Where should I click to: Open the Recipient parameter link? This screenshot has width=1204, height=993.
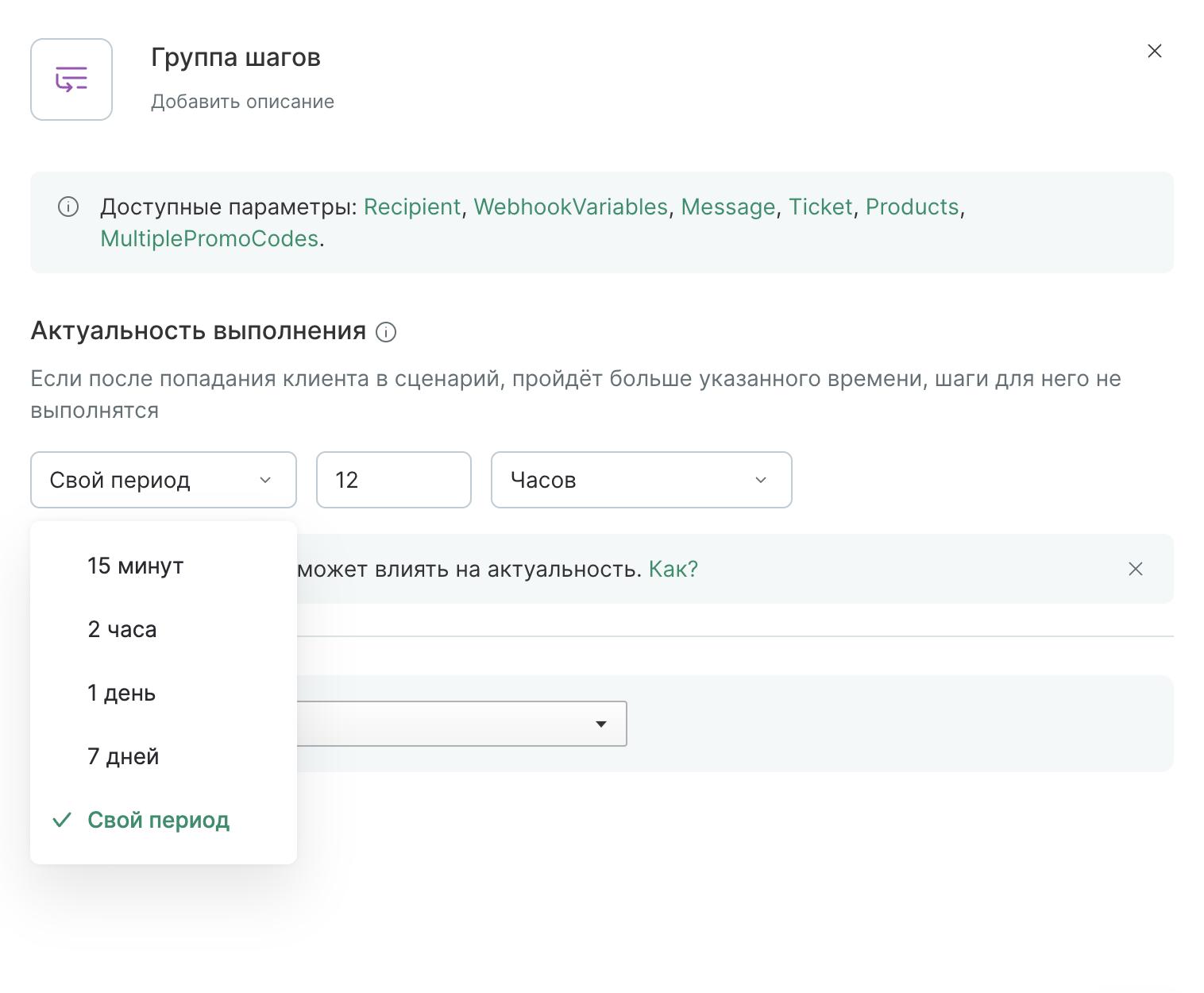click(412, 207)
